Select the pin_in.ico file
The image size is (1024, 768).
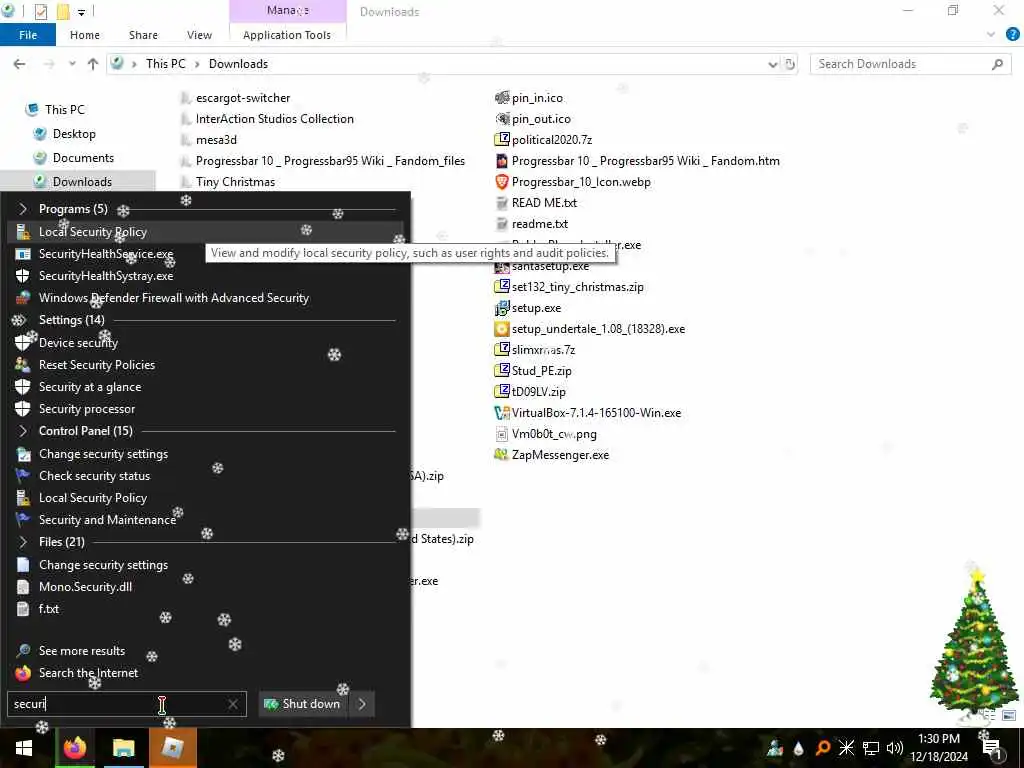point(529,98)
